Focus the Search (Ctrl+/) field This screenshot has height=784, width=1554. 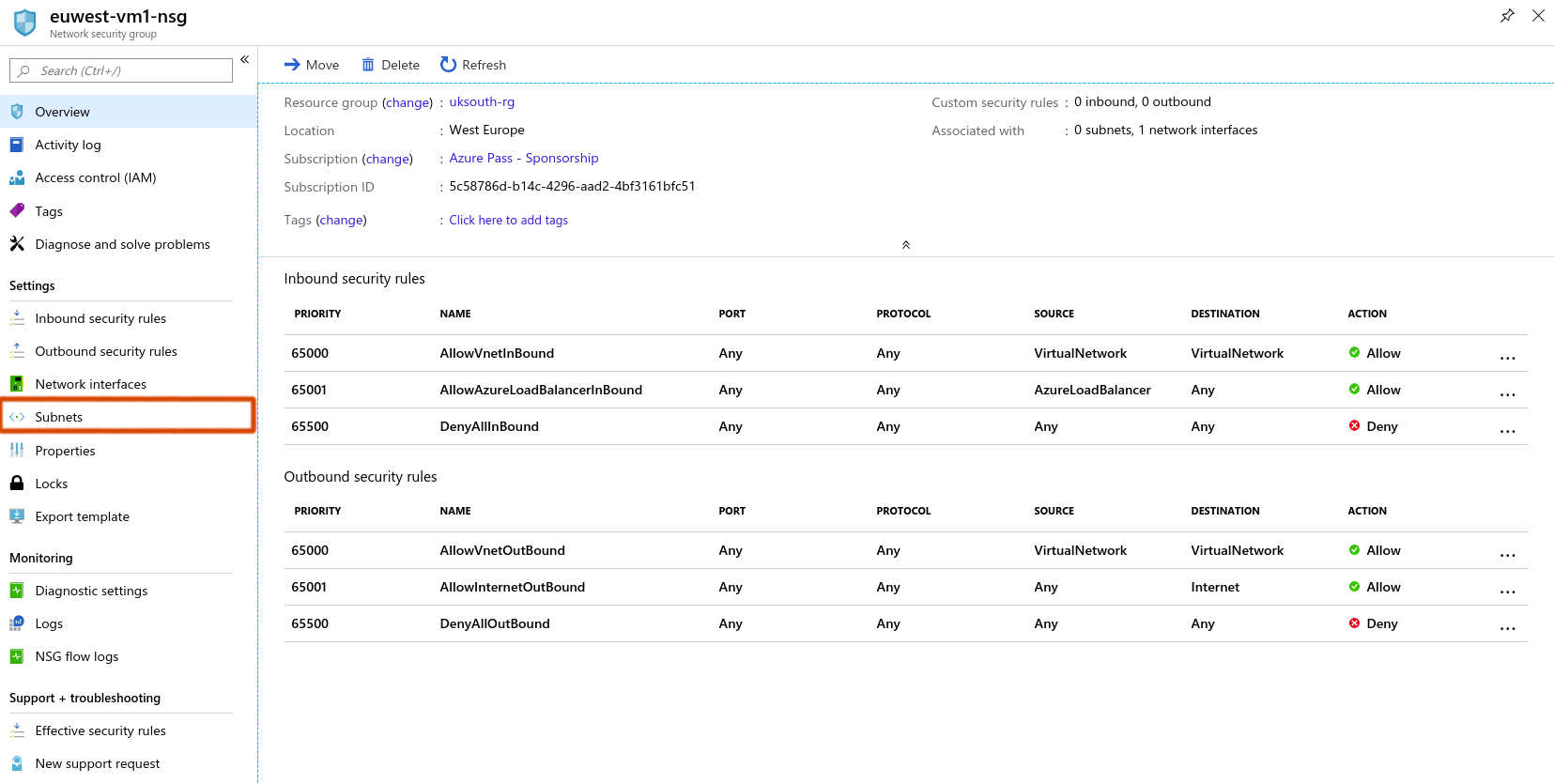(121, 70)
